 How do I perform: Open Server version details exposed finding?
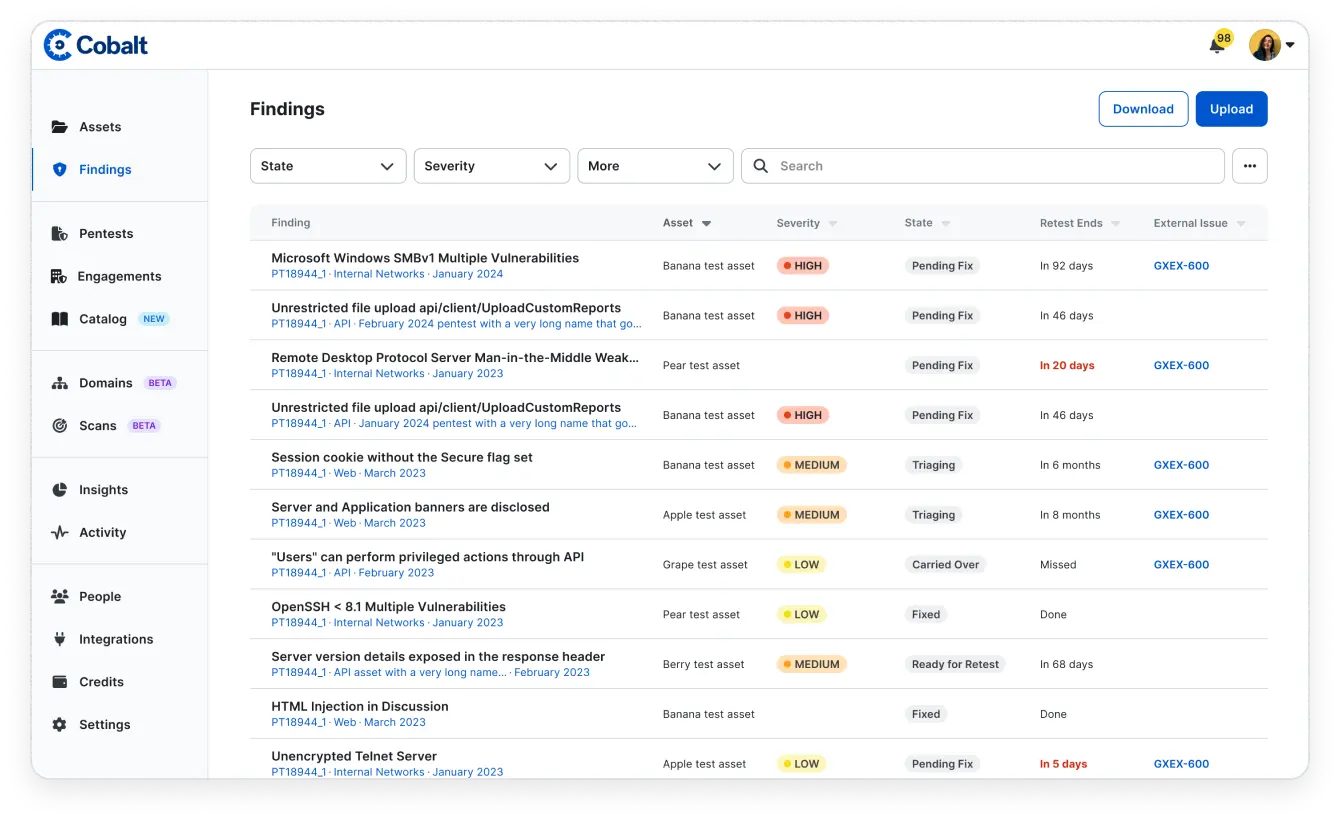click(x=438, y=657)
